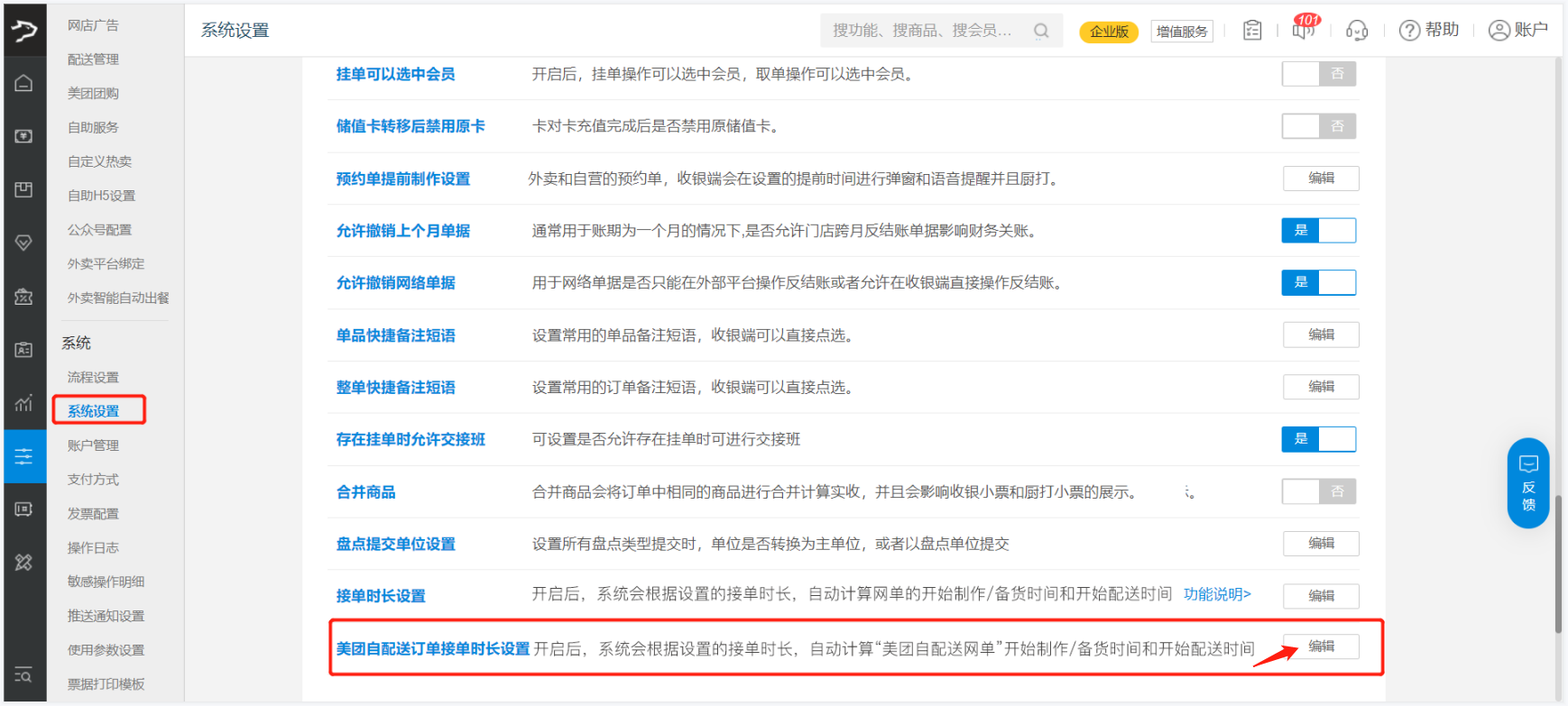The width and height of the screenshot is (1568, 706).
Task: Click the 盘点提交单位设置 setting title
Action: [395, 545]
